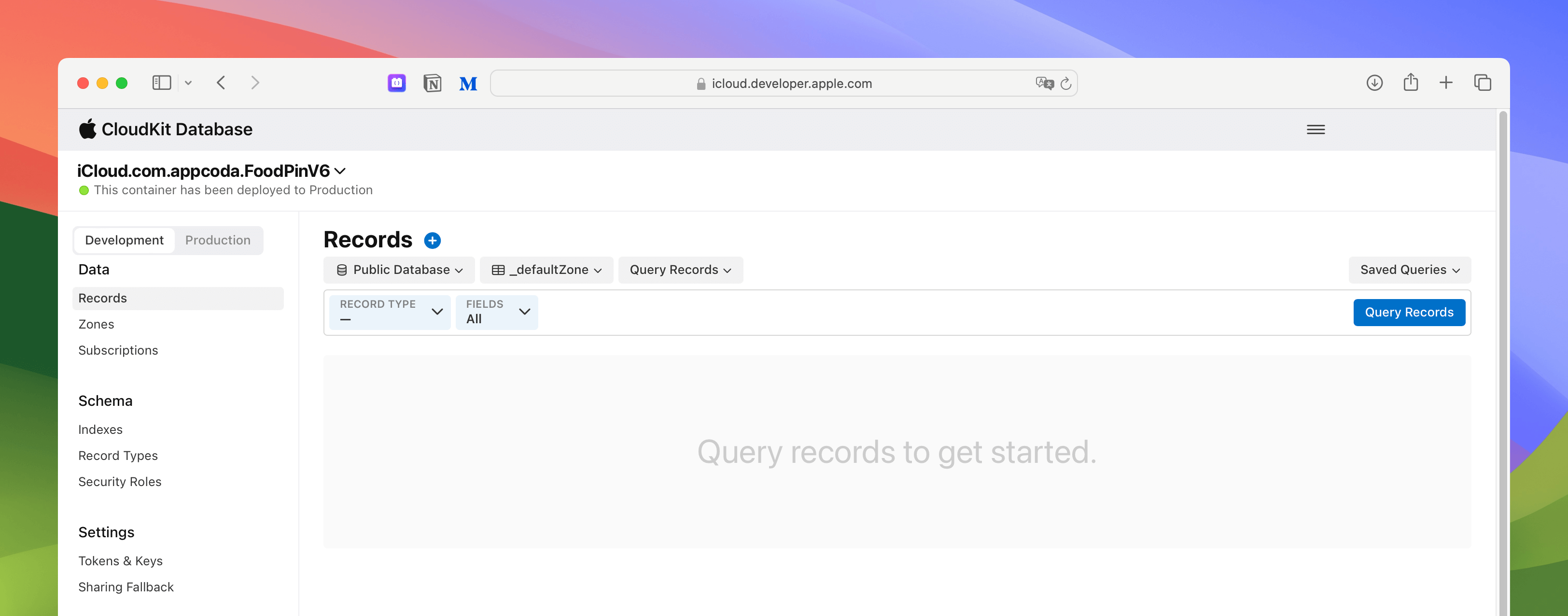The image size is (1568, 616).
Task: Add a new record via the plus icon
Action: coord(432,240)
